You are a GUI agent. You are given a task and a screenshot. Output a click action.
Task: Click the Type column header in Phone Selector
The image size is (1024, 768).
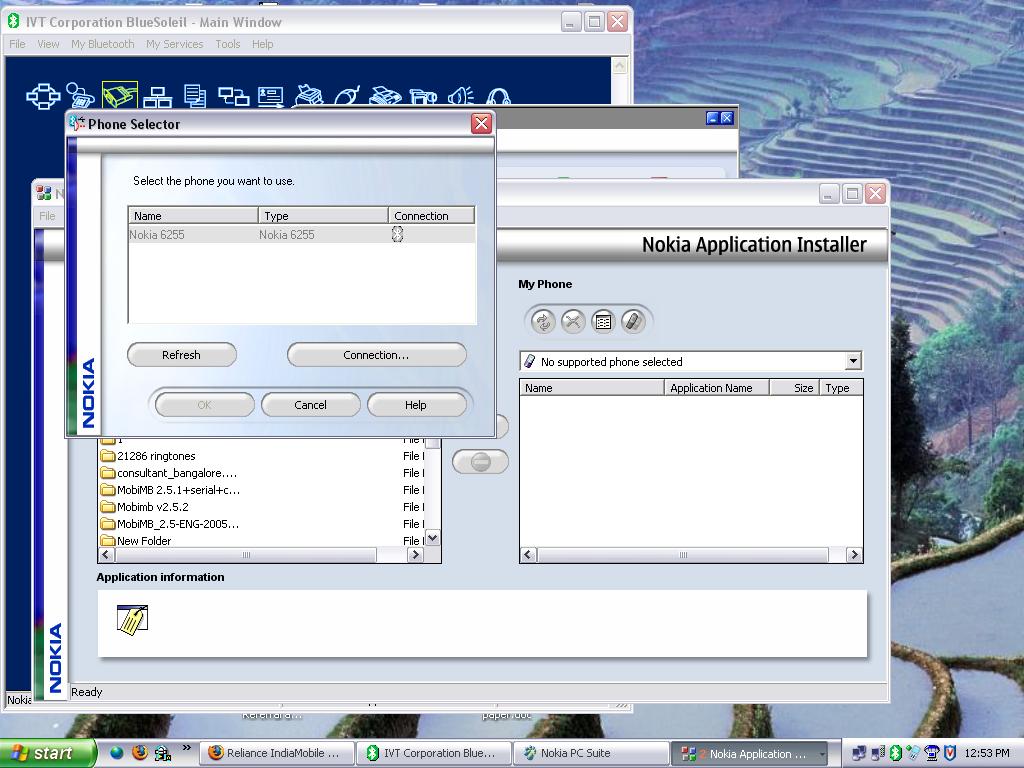(x=323, y=216)
